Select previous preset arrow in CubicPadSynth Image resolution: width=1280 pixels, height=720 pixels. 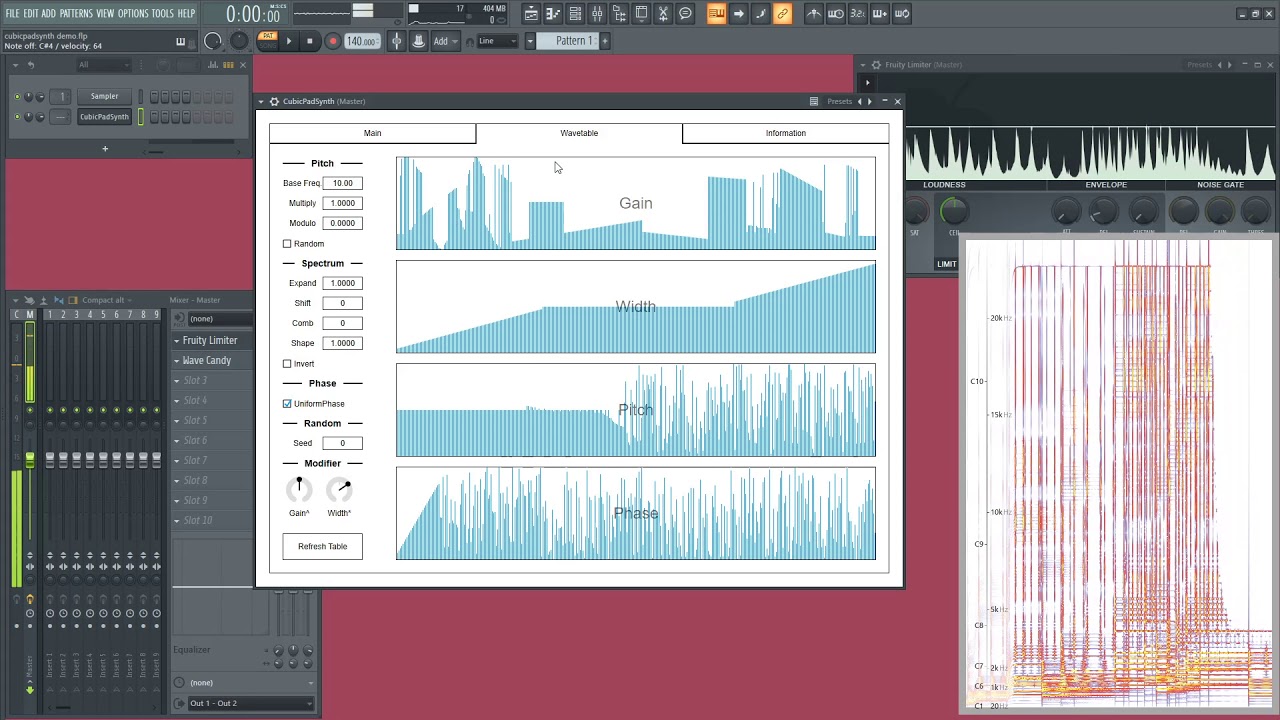click(859, 101)
